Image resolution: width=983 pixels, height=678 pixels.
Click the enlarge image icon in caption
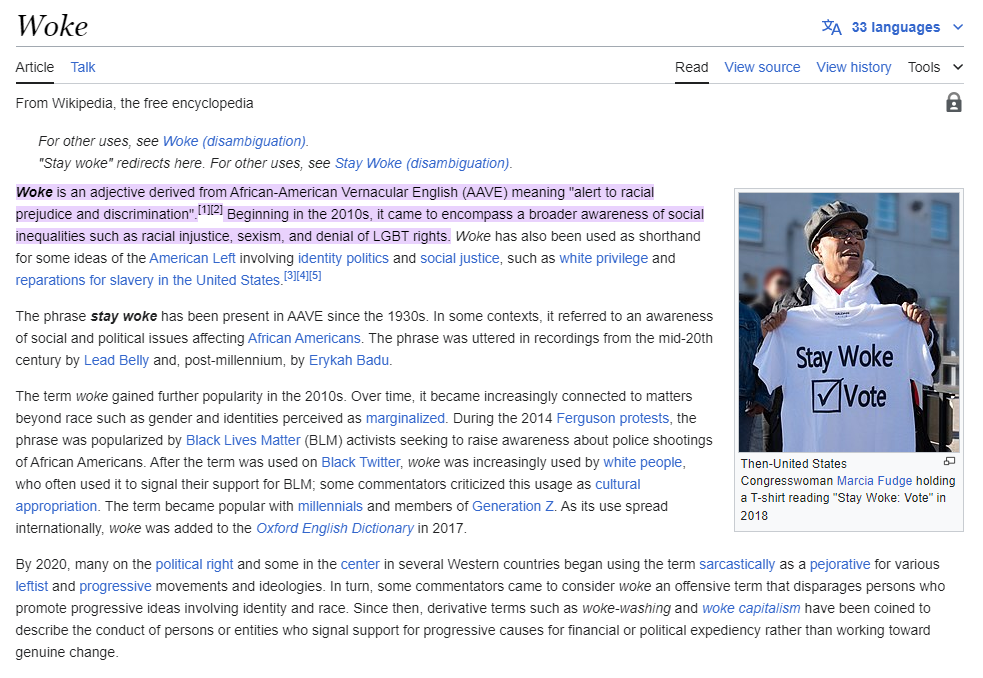point(950,462)
